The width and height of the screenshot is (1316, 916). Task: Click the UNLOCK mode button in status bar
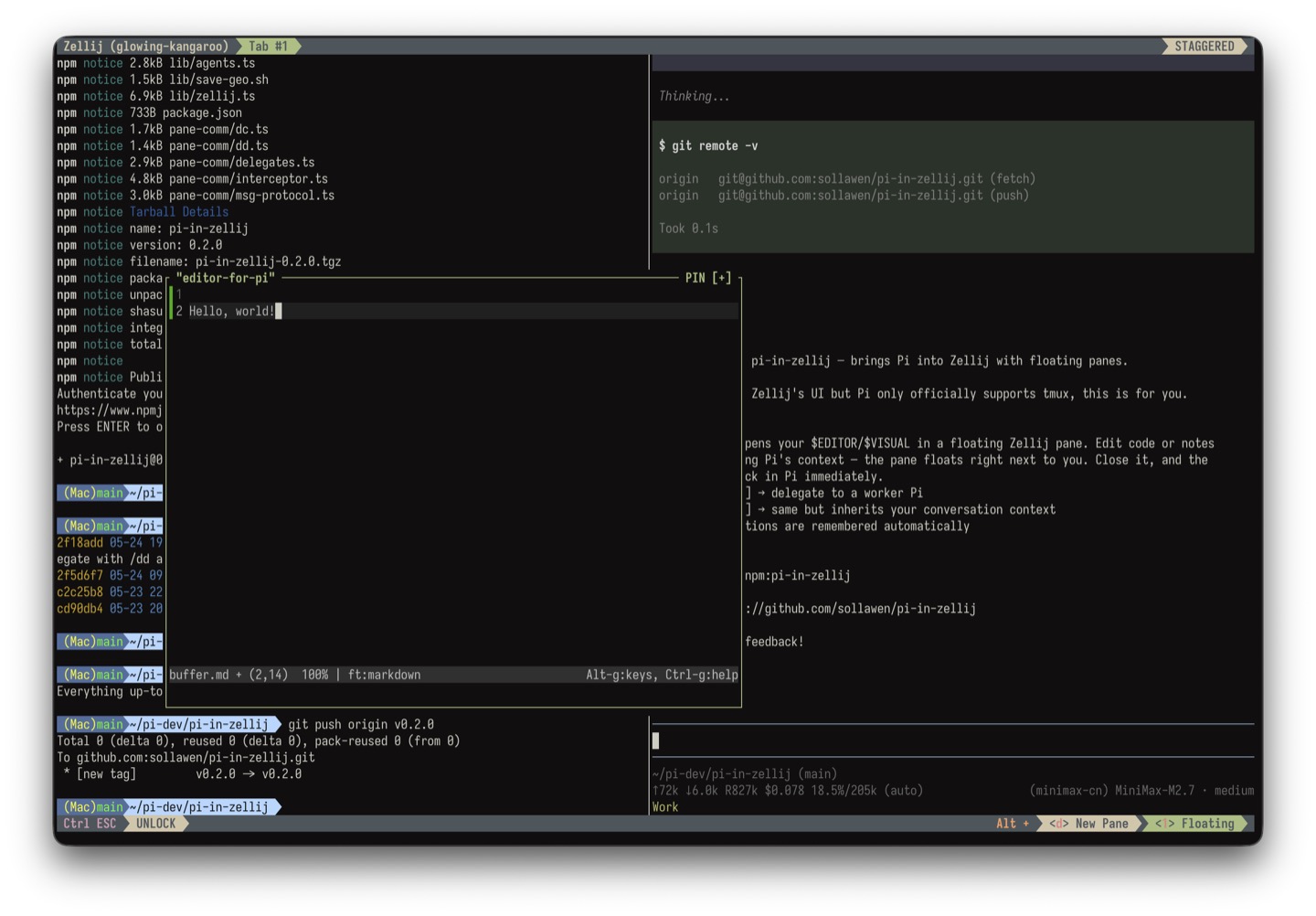tap(155, 824)
